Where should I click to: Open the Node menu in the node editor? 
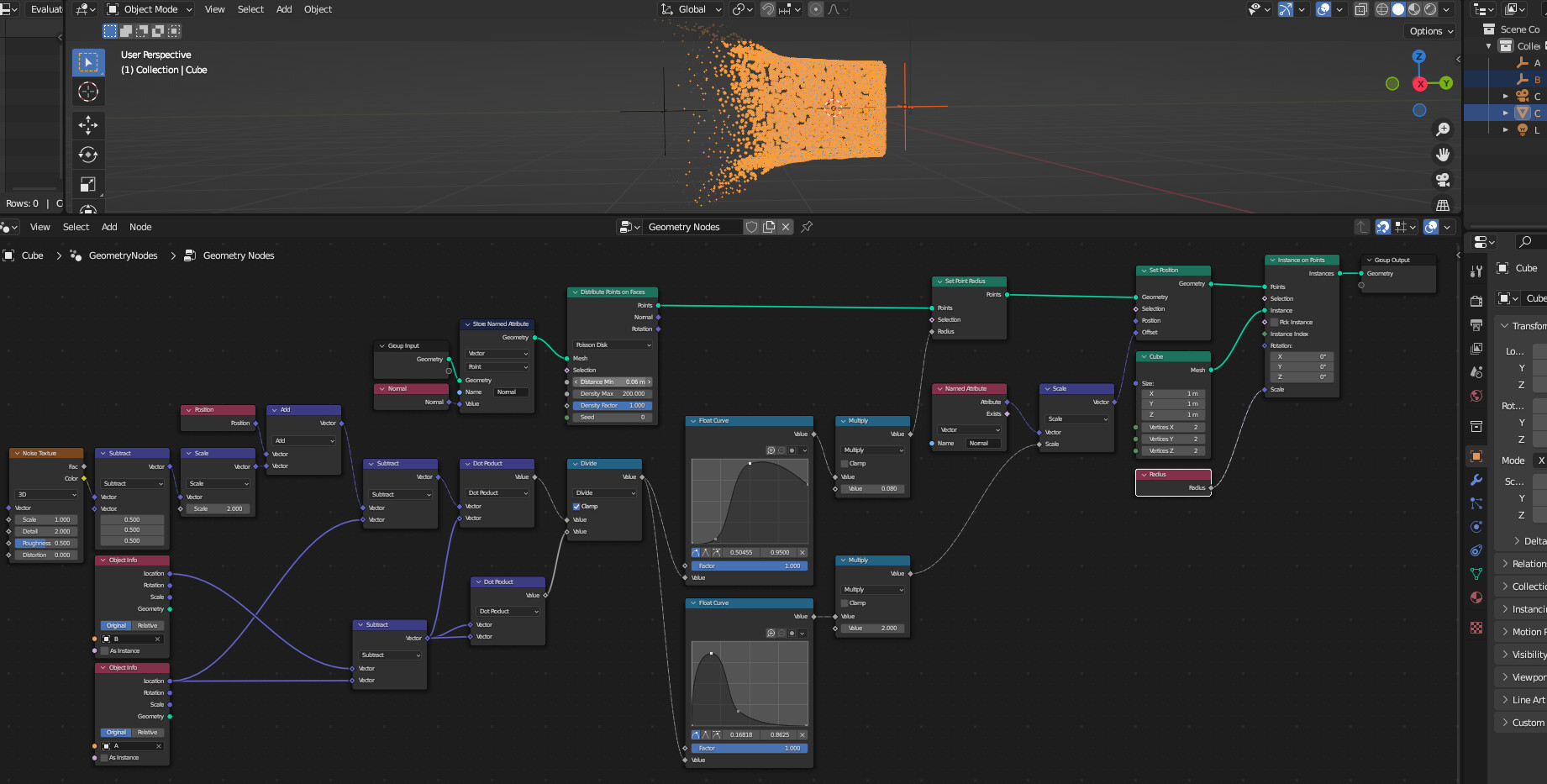(x=140, y=227)
